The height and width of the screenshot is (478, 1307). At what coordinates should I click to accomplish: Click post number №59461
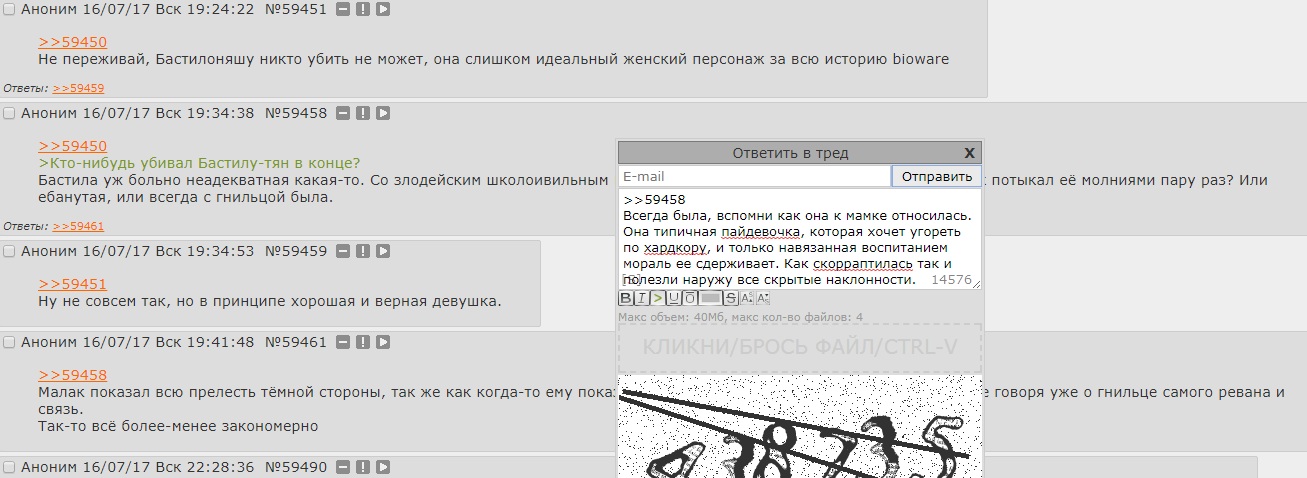(x=296, y=342)
